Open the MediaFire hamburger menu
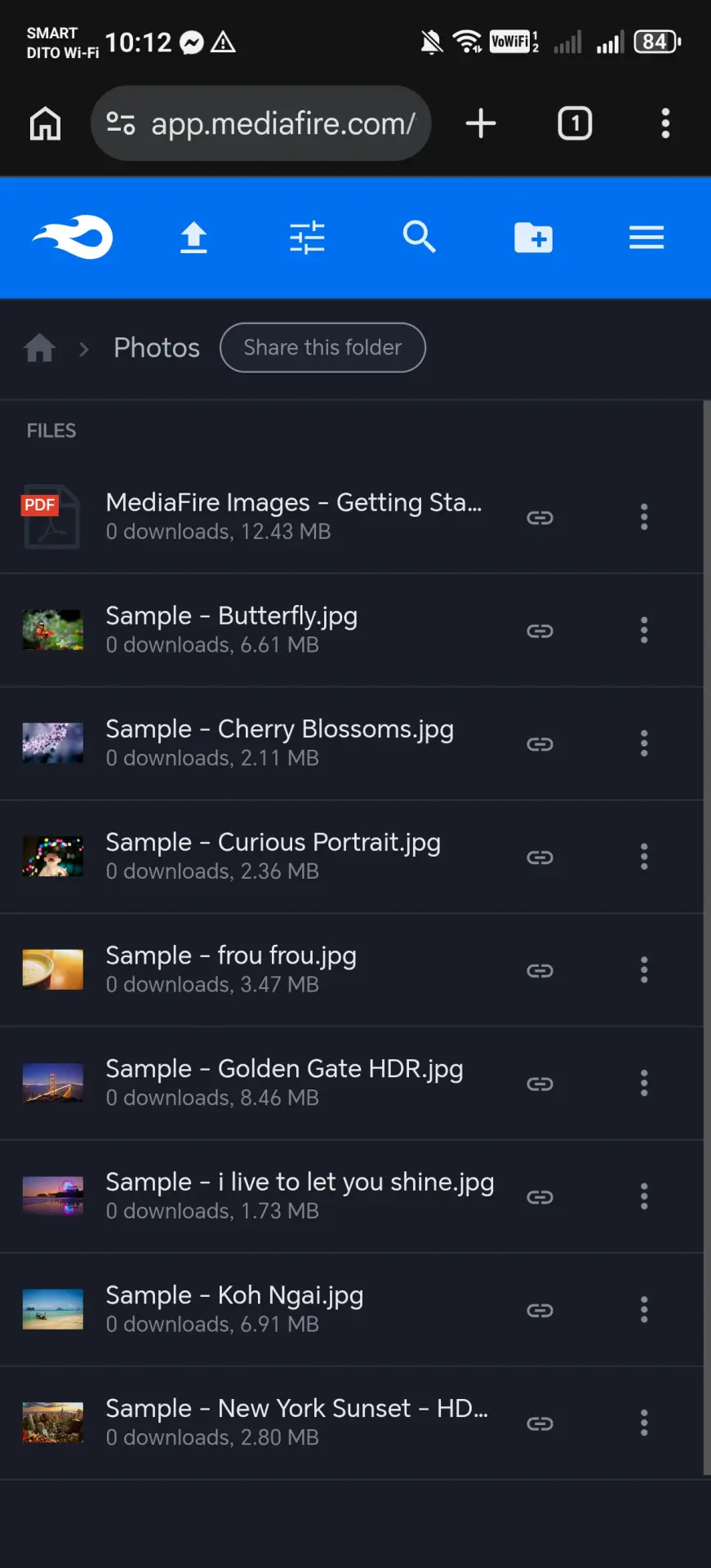The height and width of the screenshot is (1568, 711). pyautogui.click(x=647, y=238)
